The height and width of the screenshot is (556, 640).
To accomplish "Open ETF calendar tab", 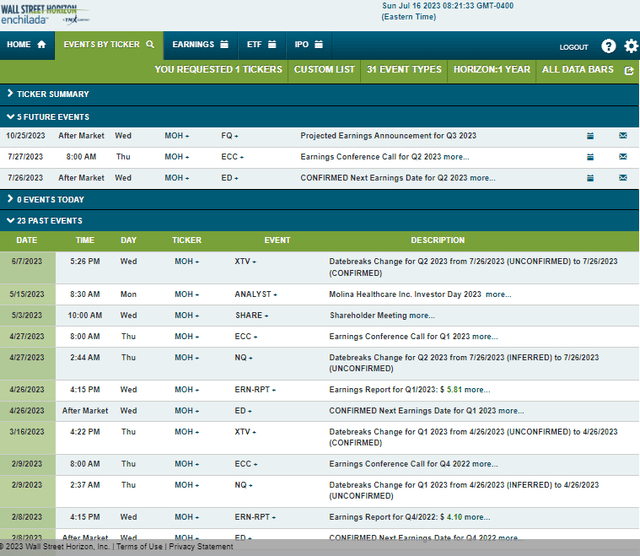I will point(262,44).
